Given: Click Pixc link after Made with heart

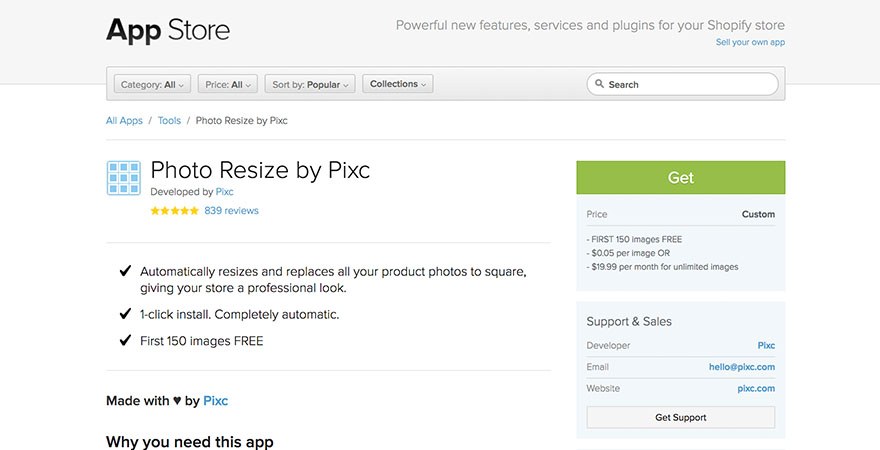Looking at the screenshot, I should [x=216, y=401].
